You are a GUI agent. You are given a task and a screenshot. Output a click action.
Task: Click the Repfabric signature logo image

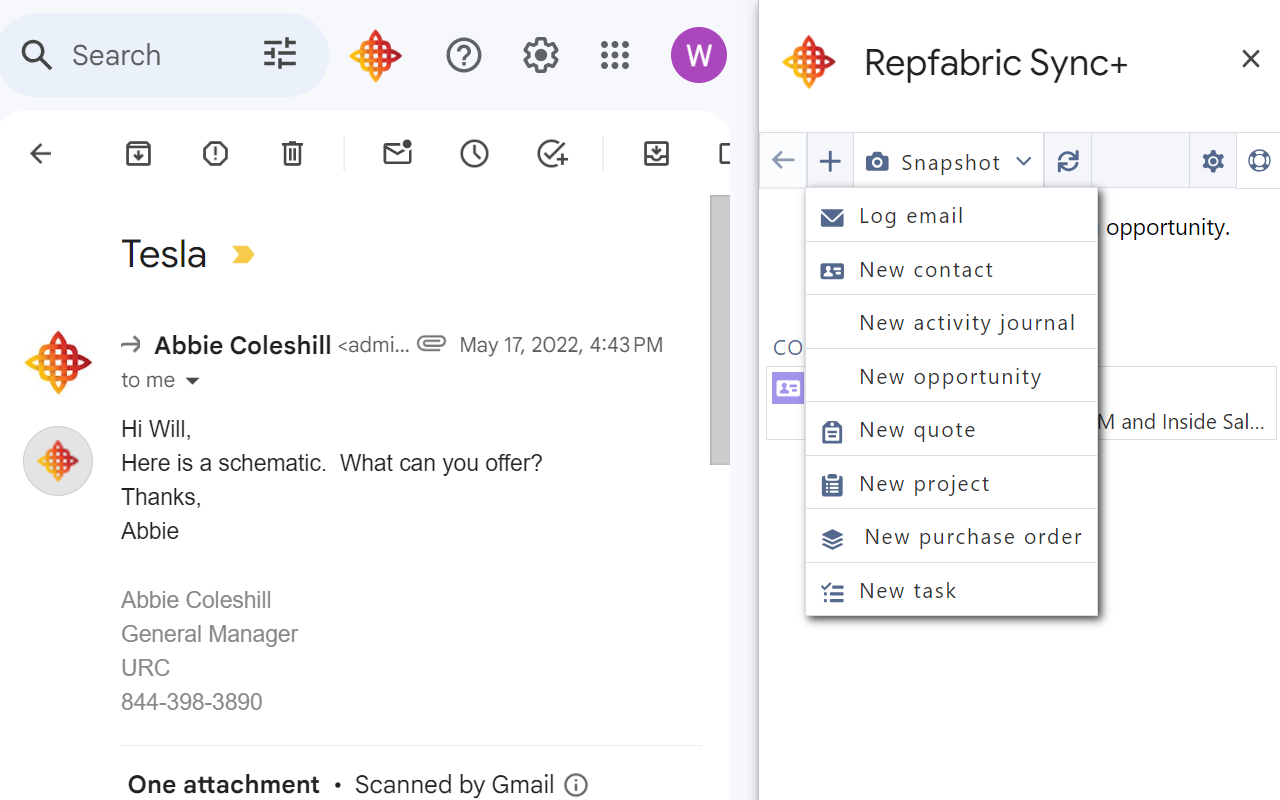click(58, 461)
